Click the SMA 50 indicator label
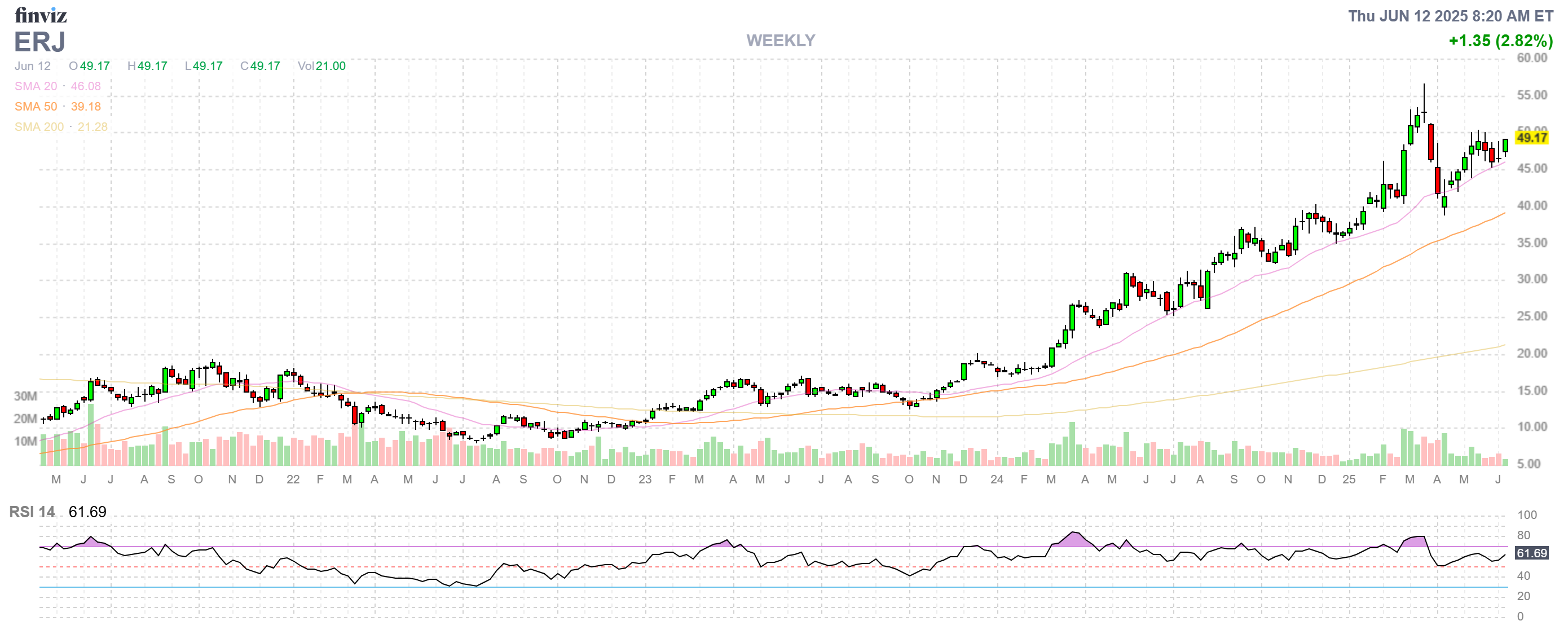 click(37, 107)
